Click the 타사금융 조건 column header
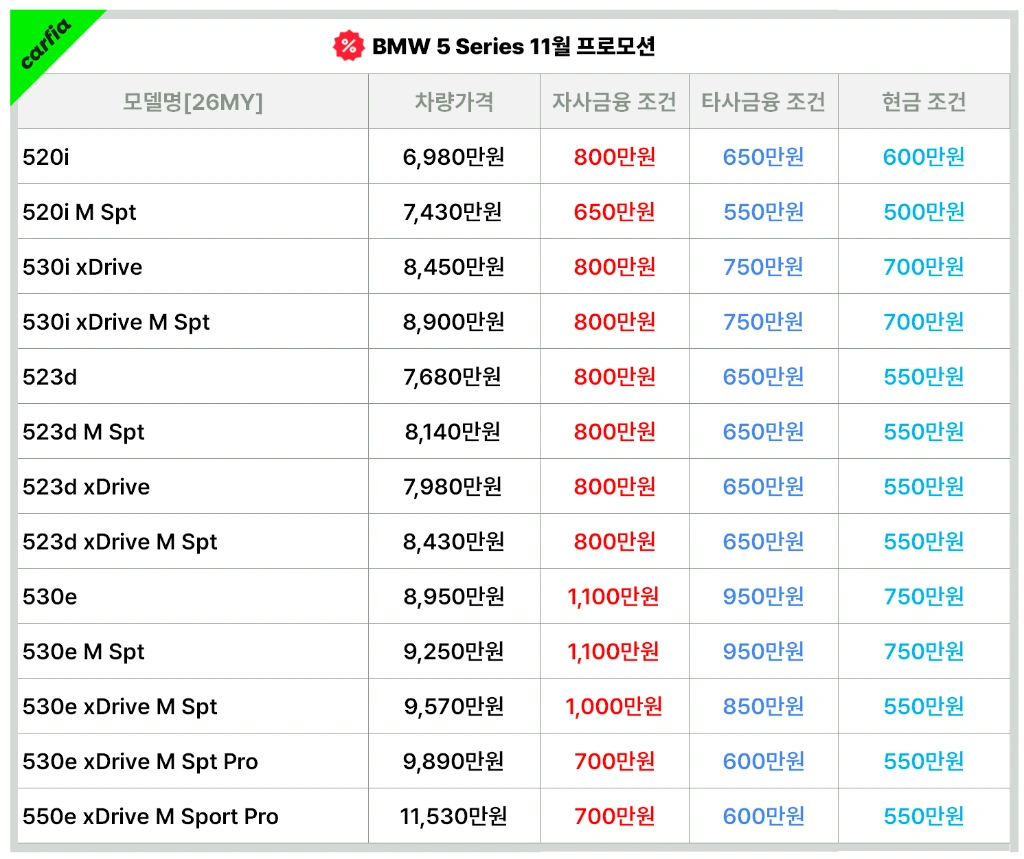The image size is (1024, 859). point(763,102)
